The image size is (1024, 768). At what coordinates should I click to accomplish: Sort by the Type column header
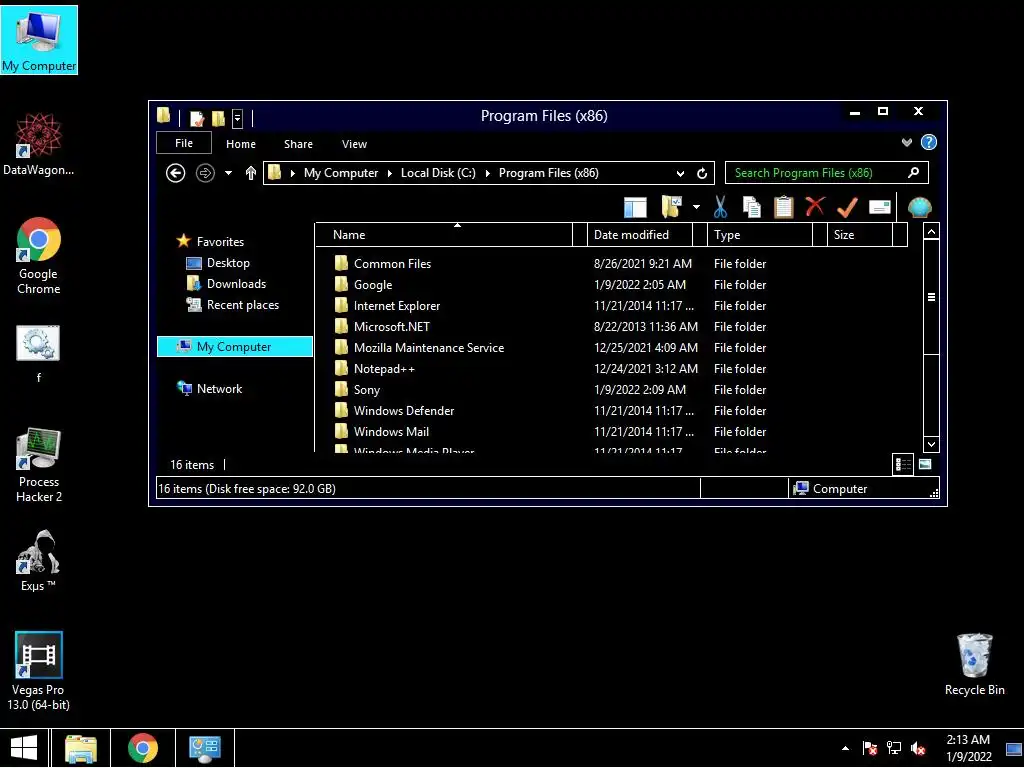click(760, 235)
